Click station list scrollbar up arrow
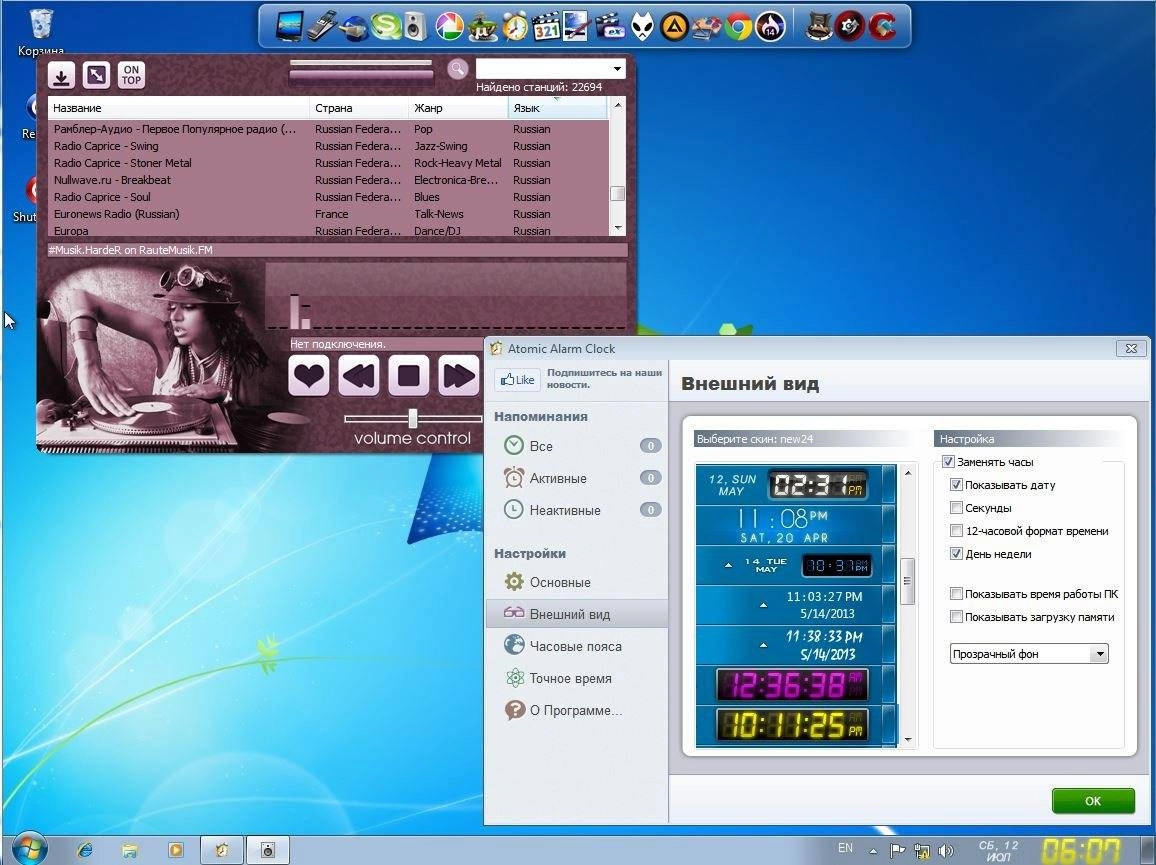Screen dimensions: 1156x865 [x=618, y=105]
